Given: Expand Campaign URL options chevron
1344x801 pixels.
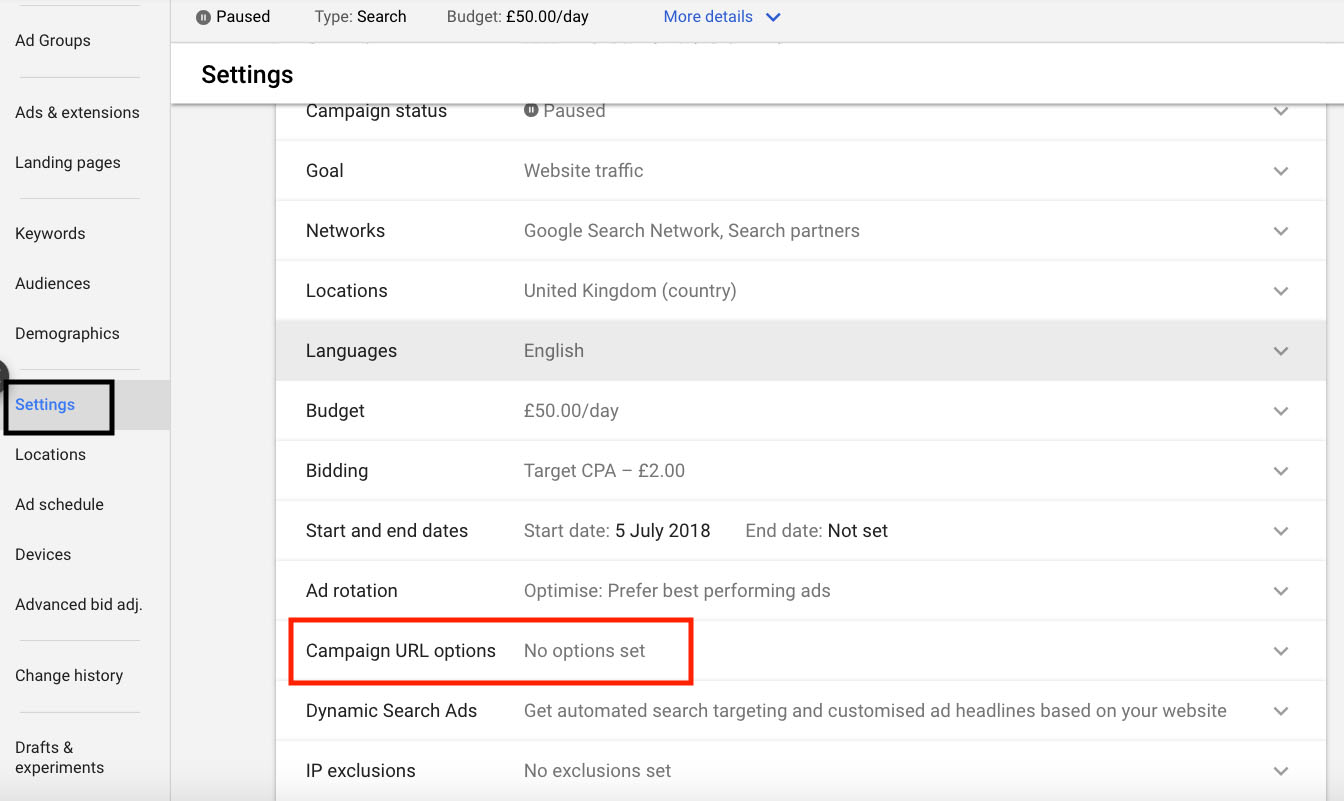Looking at the screenshot, I should tap(1281, 651).
